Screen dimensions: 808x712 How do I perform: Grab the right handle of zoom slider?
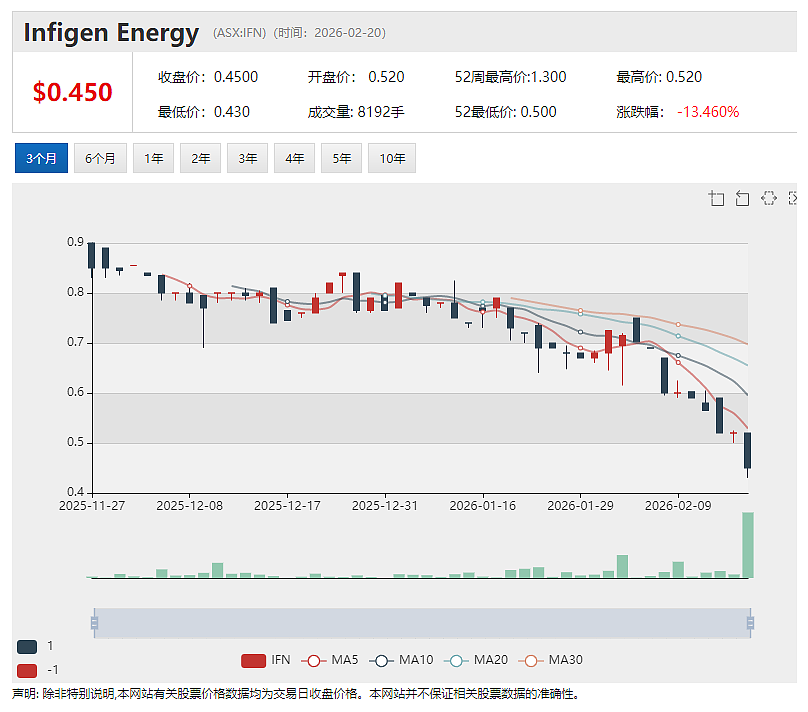[x=750, y=623]
